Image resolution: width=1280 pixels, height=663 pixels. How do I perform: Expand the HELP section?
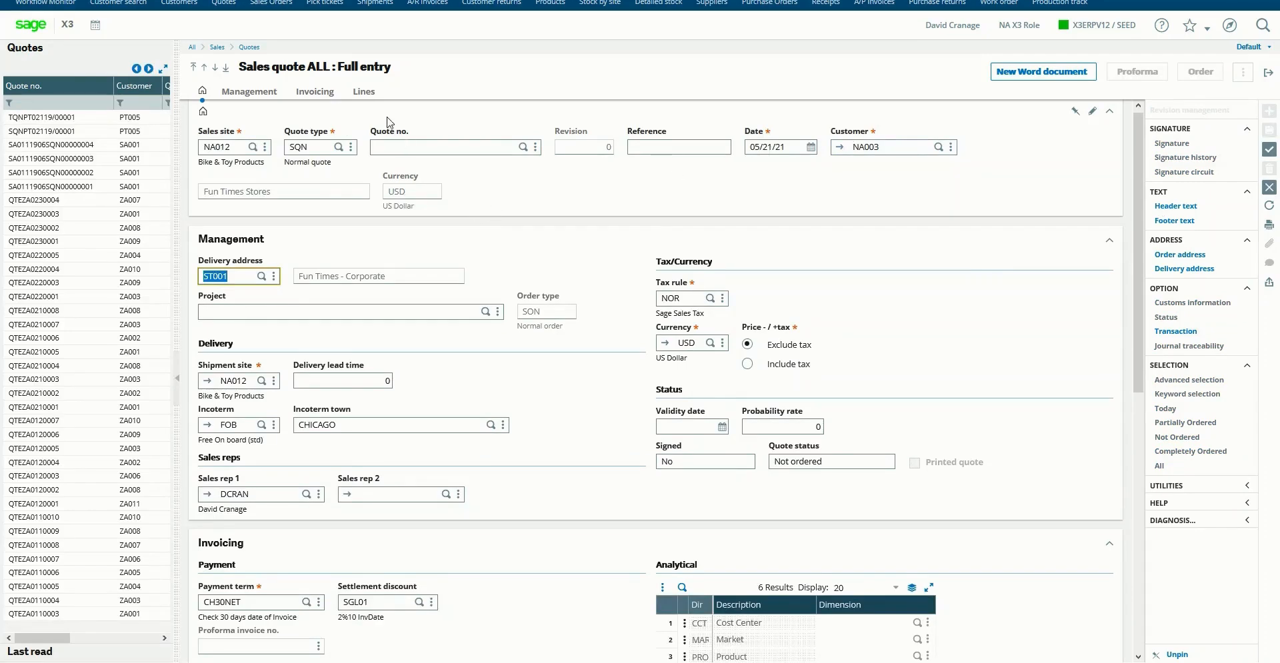1247,503
